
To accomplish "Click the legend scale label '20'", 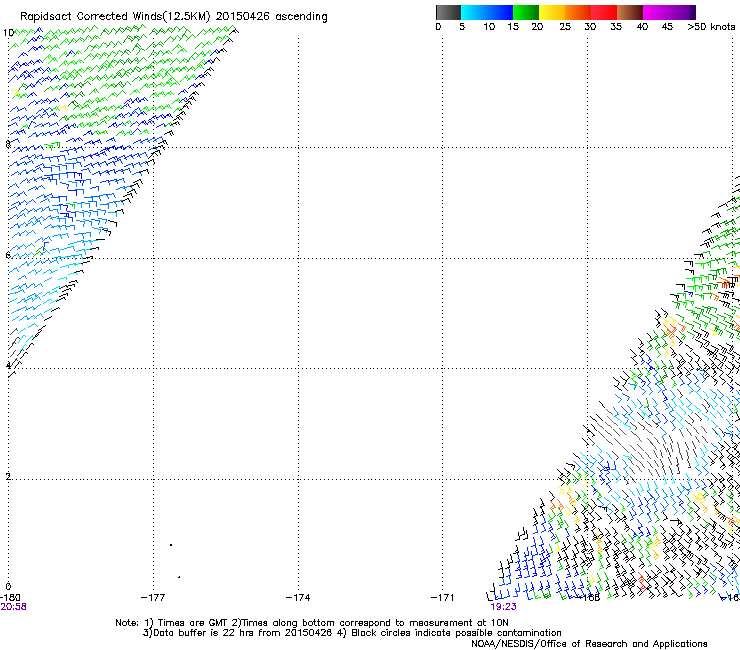I will click(x=537, y=27).
